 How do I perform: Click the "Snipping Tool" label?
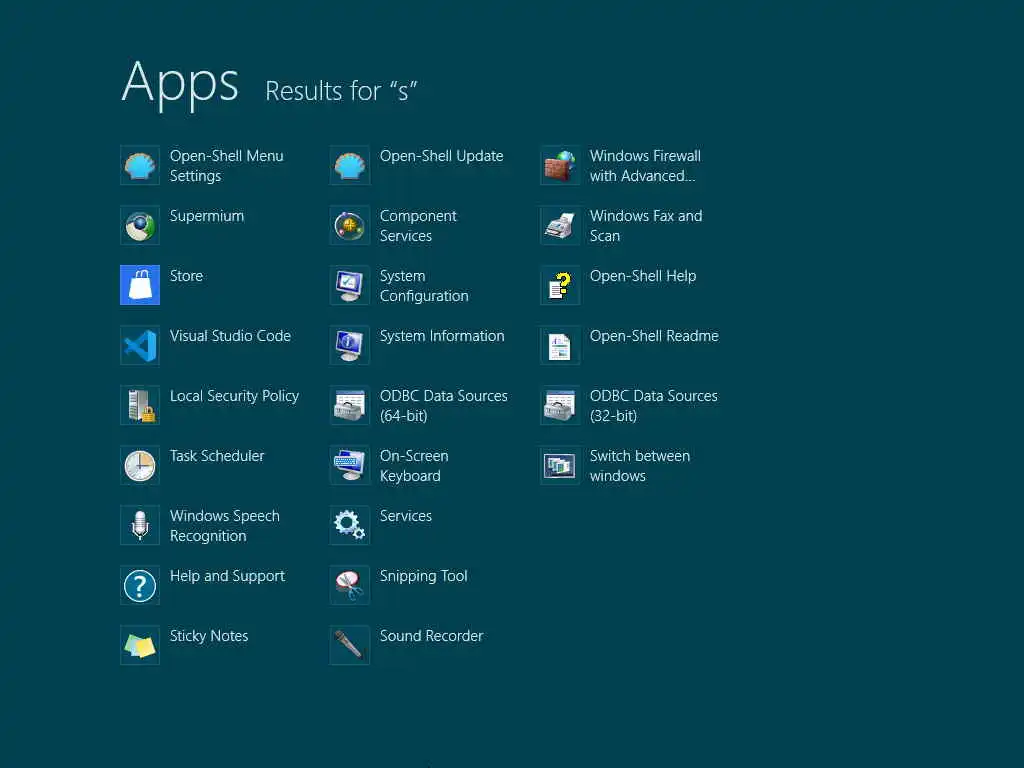423,576
